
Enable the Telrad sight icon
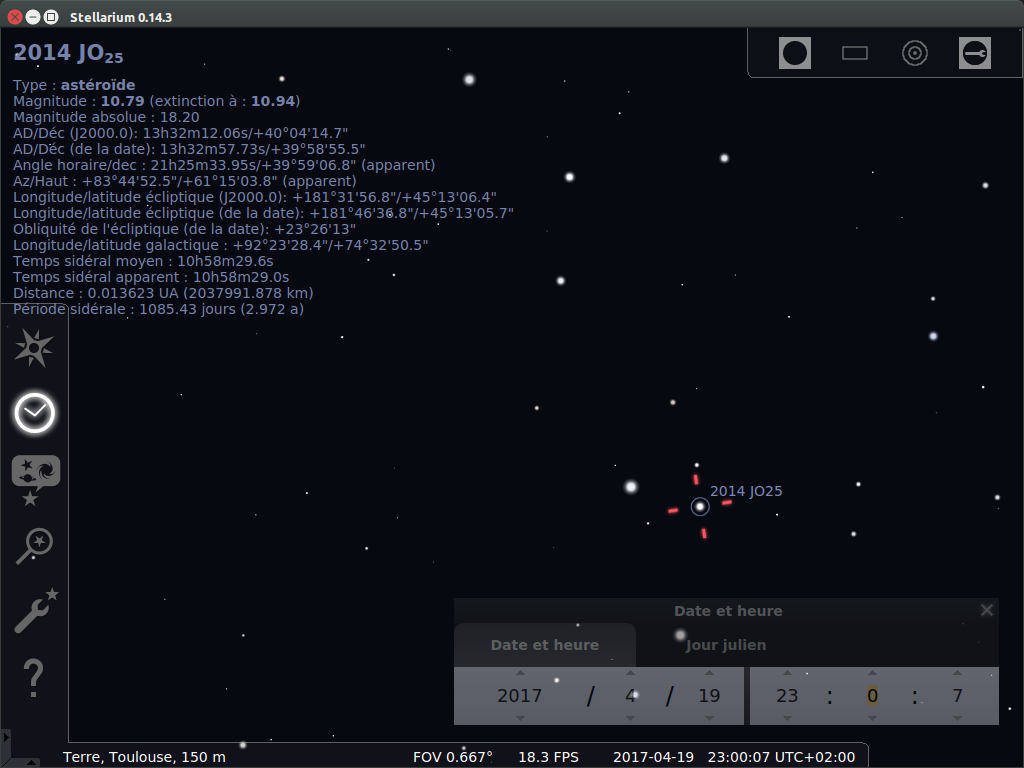pos(915,53)
